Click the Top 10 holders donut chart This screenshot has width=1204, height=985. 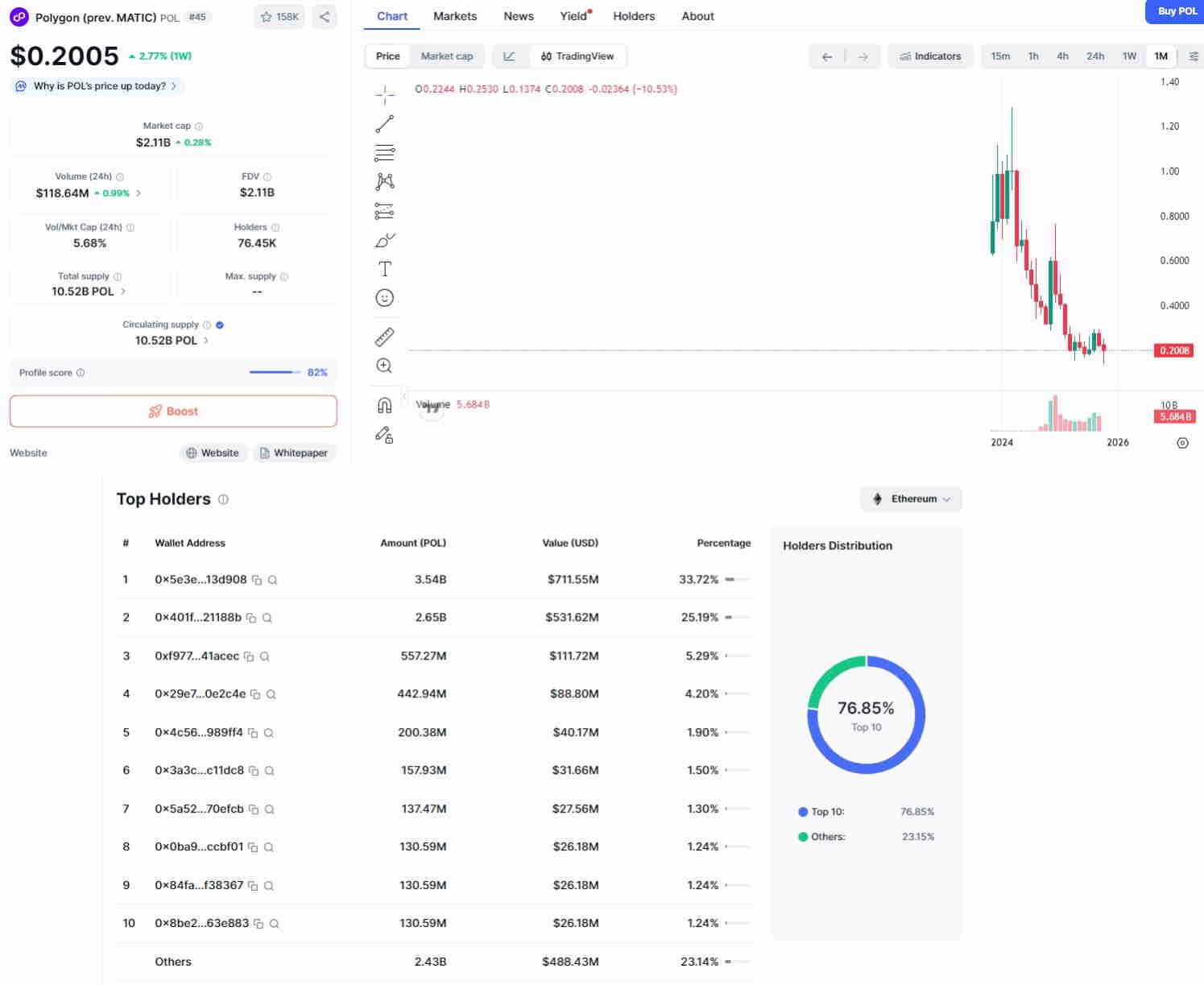point(866,715)
